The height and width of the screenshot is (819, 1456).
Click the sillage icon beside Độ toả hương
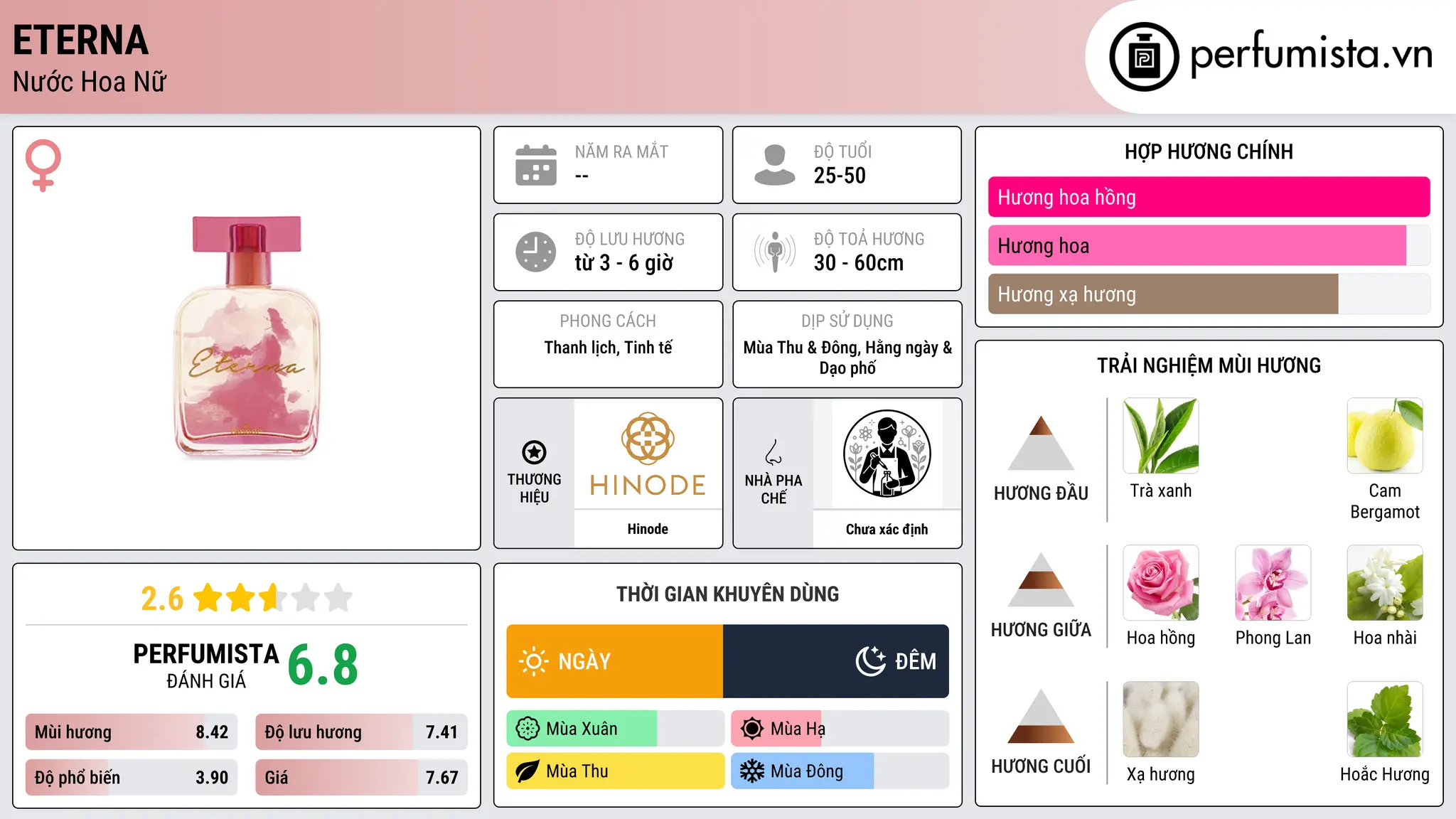coord(775,252)
